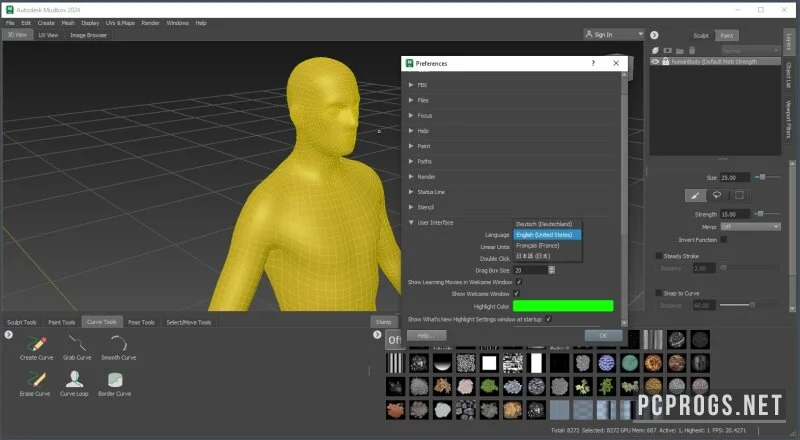Choose the brush stroke selection mode icon
800x440 pixels.
coord(695,195)
